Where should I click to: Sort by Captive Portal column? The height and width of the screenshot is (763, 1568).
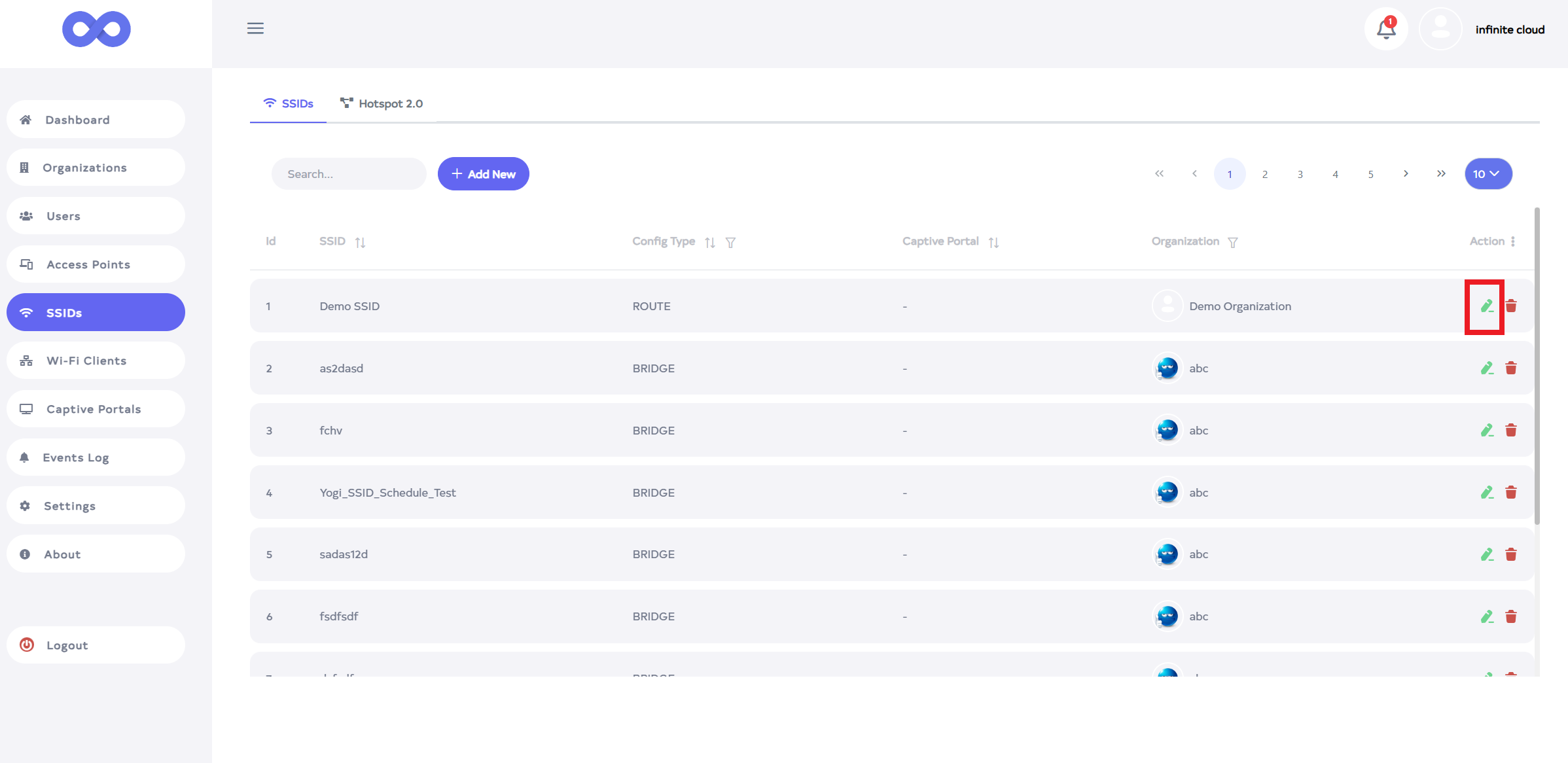(x=993, y=243)
